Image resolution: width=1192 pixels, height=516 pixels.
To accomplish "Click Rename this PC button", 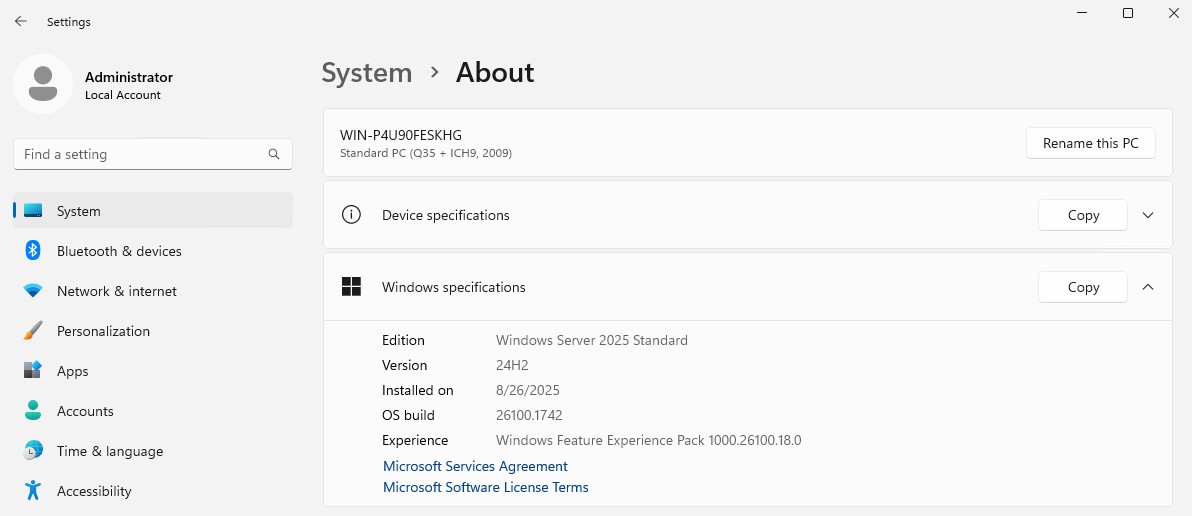I will pyautogui.click(x=1090, y=143).
